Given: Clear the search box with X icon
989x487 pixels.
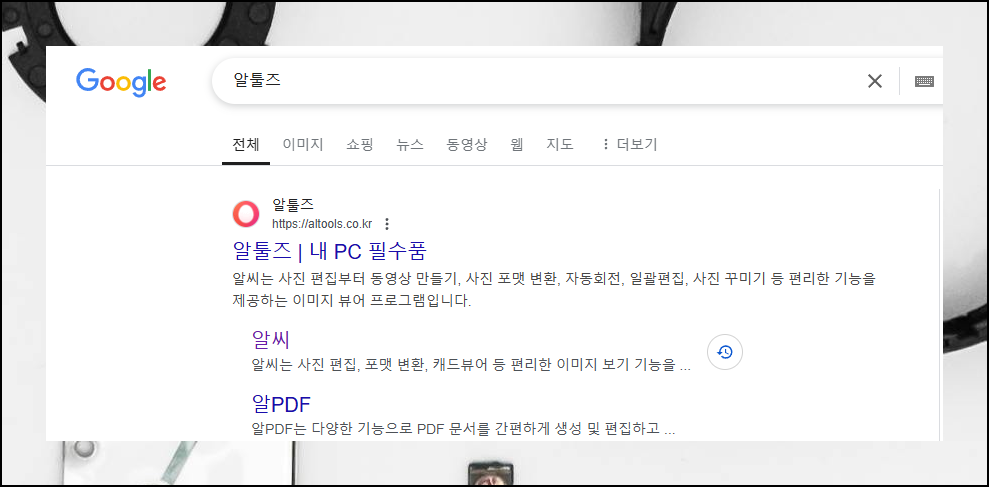Looking at the screenshot, I should point(875,81).
